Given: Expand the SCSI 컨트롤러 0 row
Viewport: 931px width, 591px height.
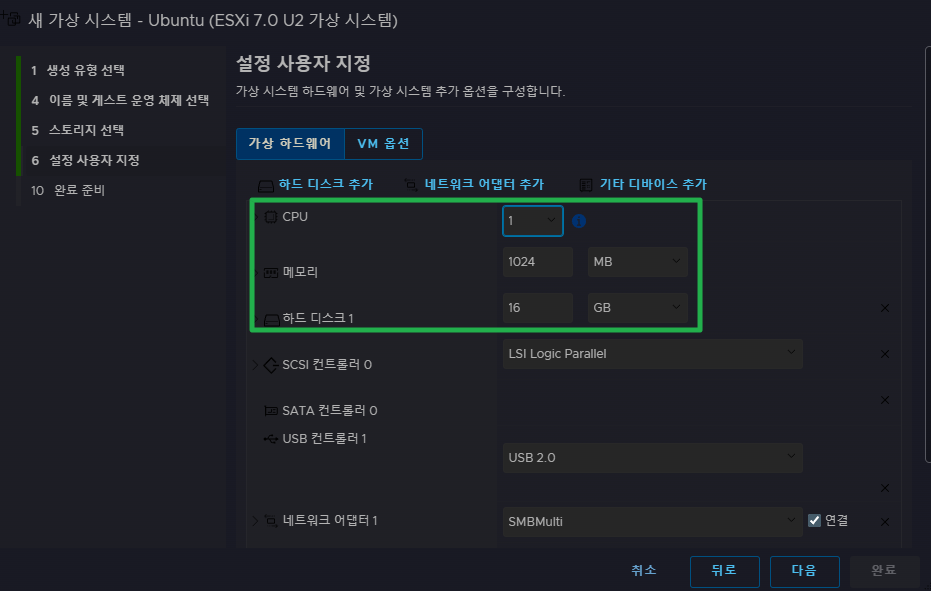Looking at the screenshot, I should 254,365.
